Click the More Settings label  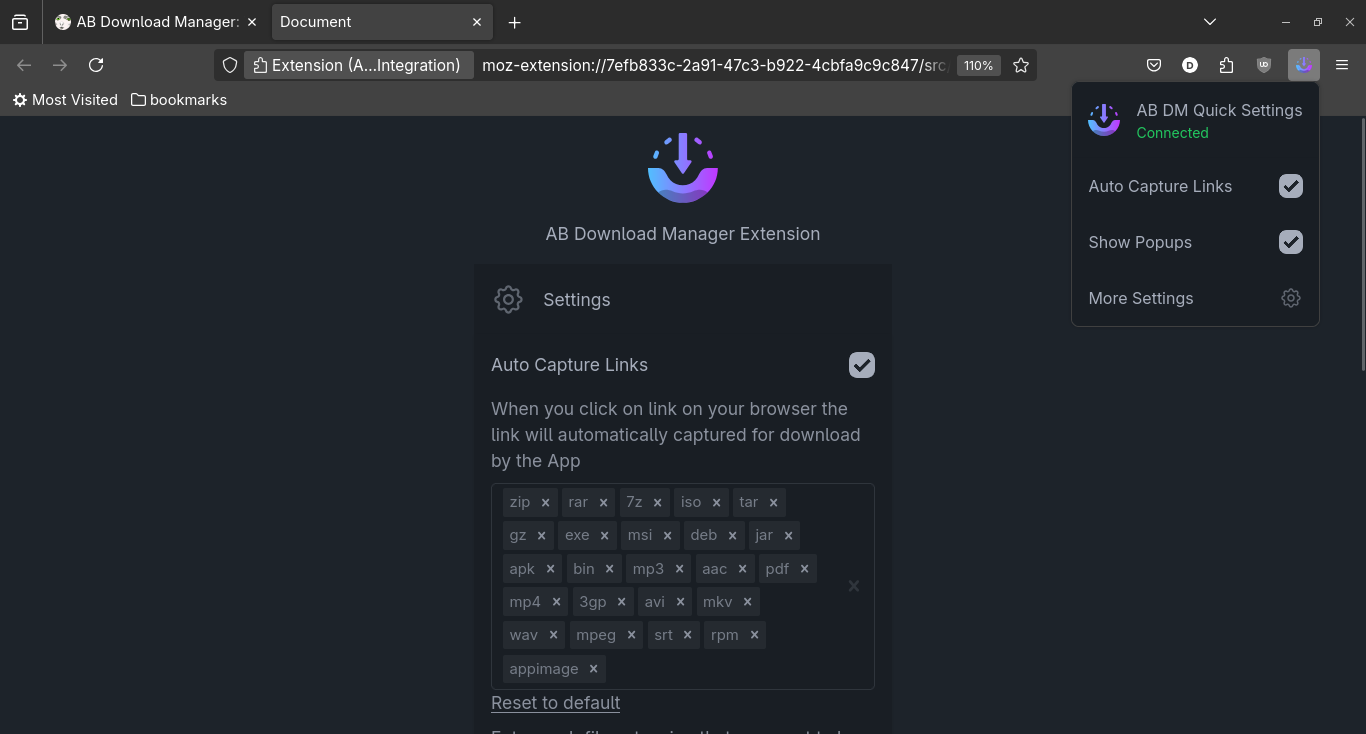tap(1141, 298)
